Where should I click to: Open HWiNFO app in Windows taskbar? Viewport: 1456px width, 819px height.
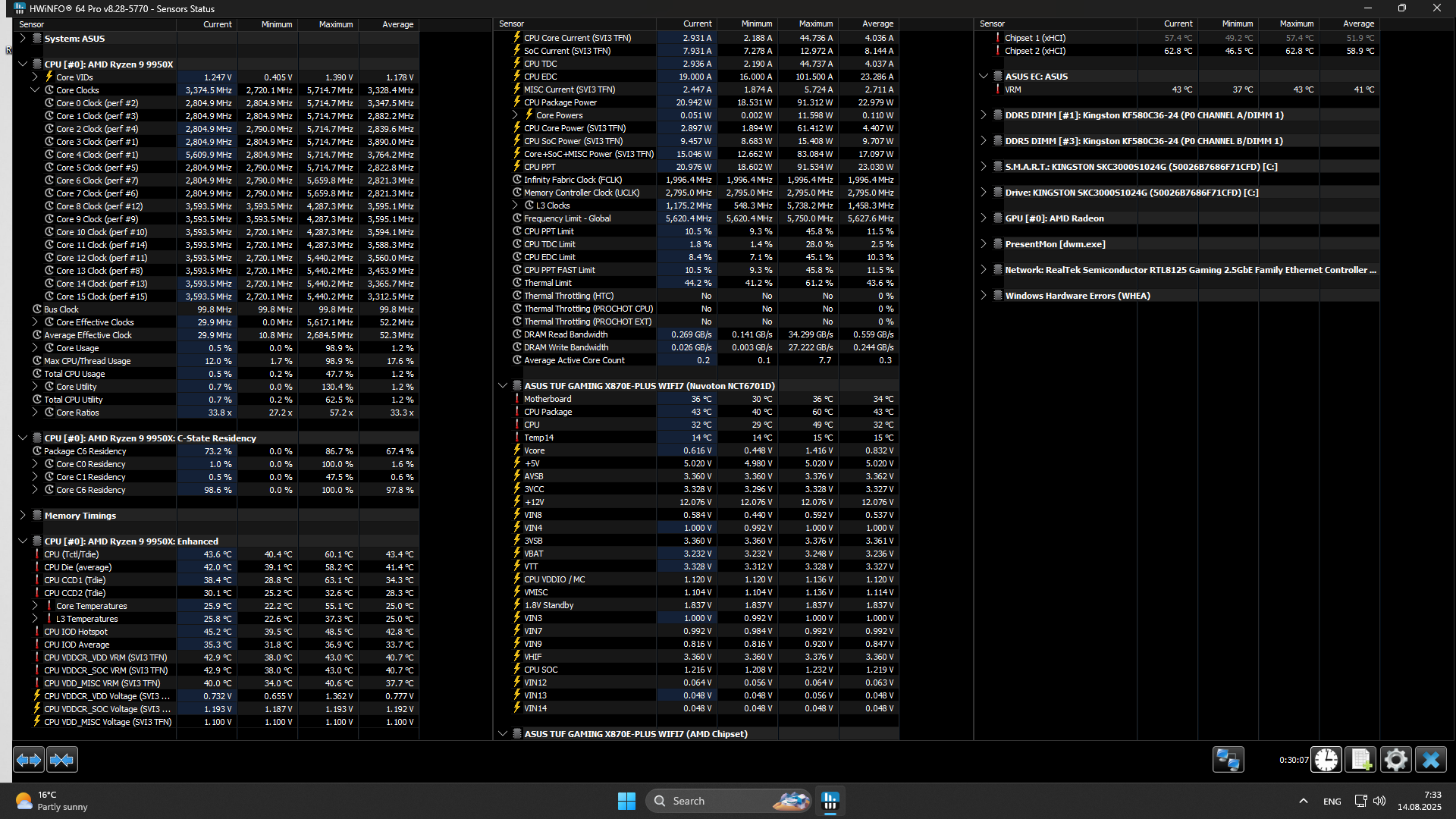830,801
